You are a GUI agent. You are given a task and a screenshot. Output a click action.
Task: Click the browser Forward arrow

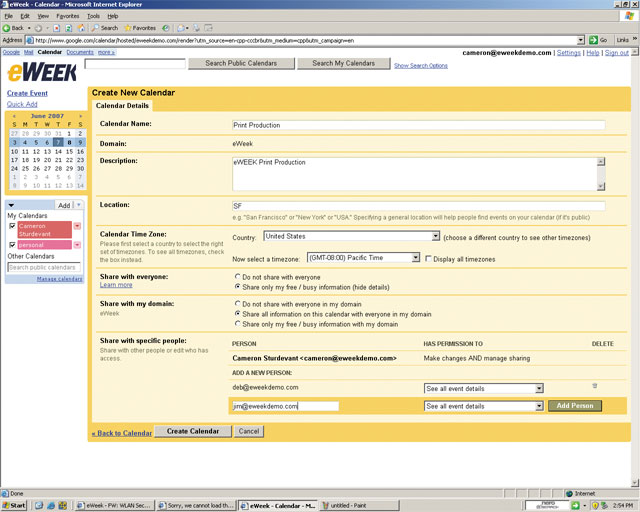tap(38, 28)
